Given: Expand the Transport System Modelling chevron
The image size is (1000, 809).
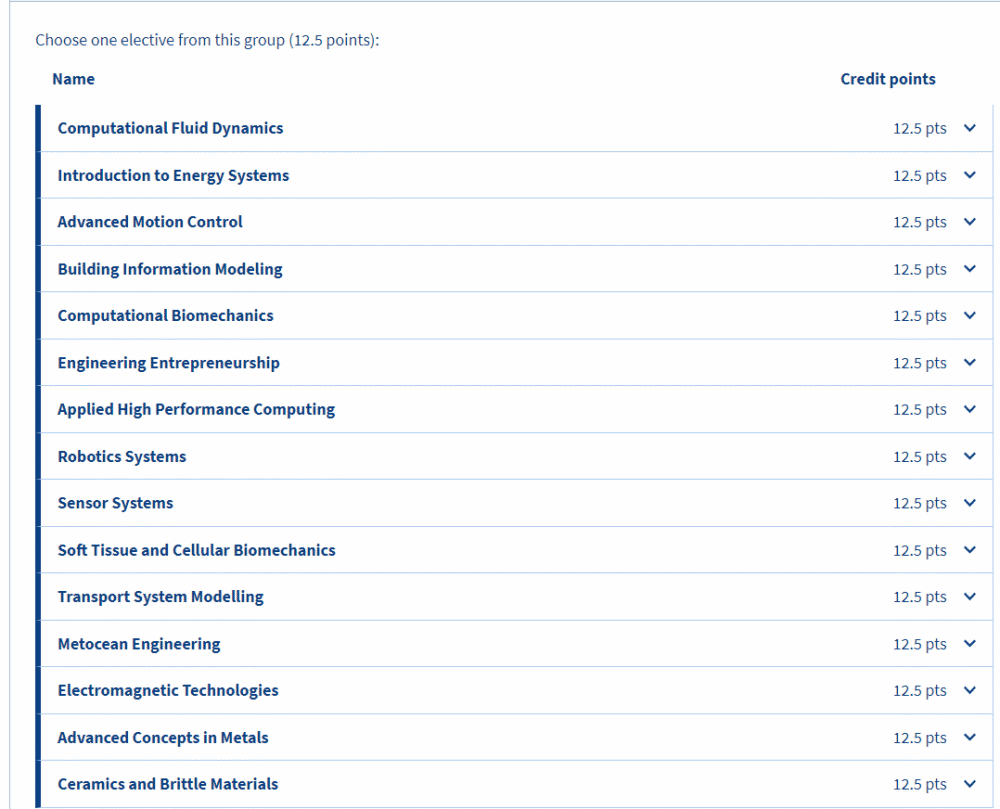Looking at the screenshot, I should [x=969, y=597].
